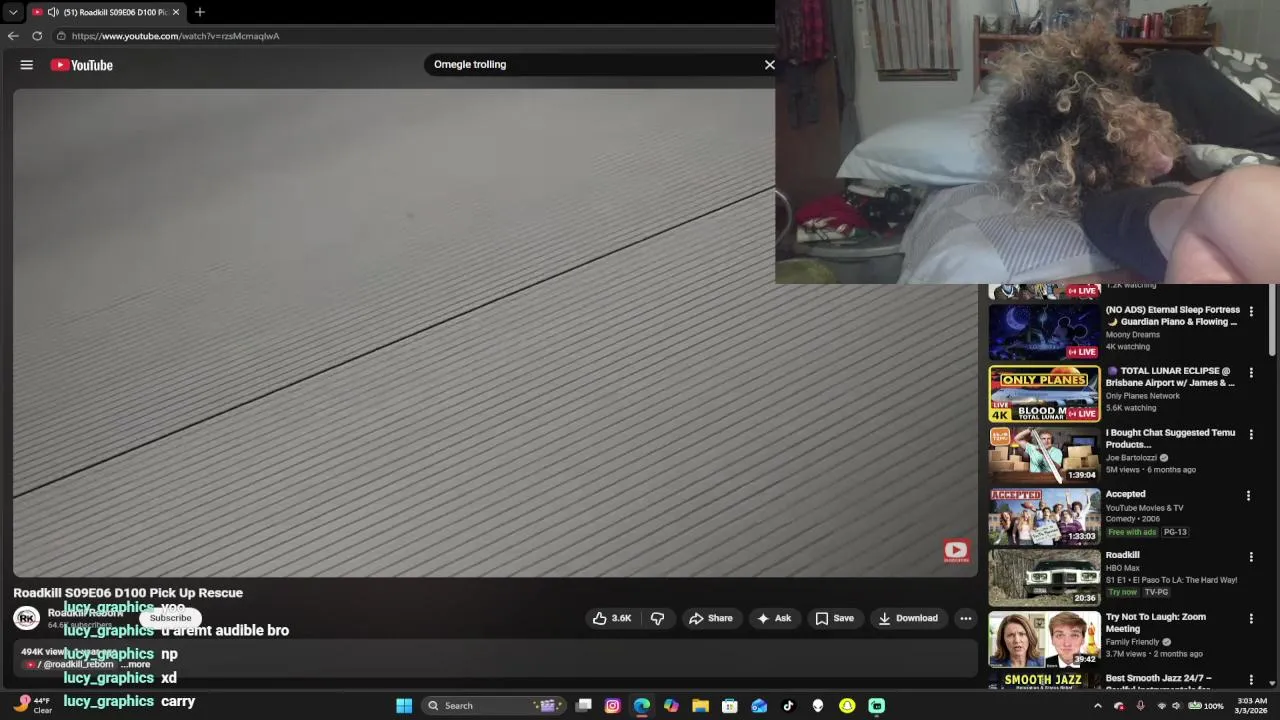1280x720 pixels.
Task: Click the address bar URL
Action: tap(175, 36)
